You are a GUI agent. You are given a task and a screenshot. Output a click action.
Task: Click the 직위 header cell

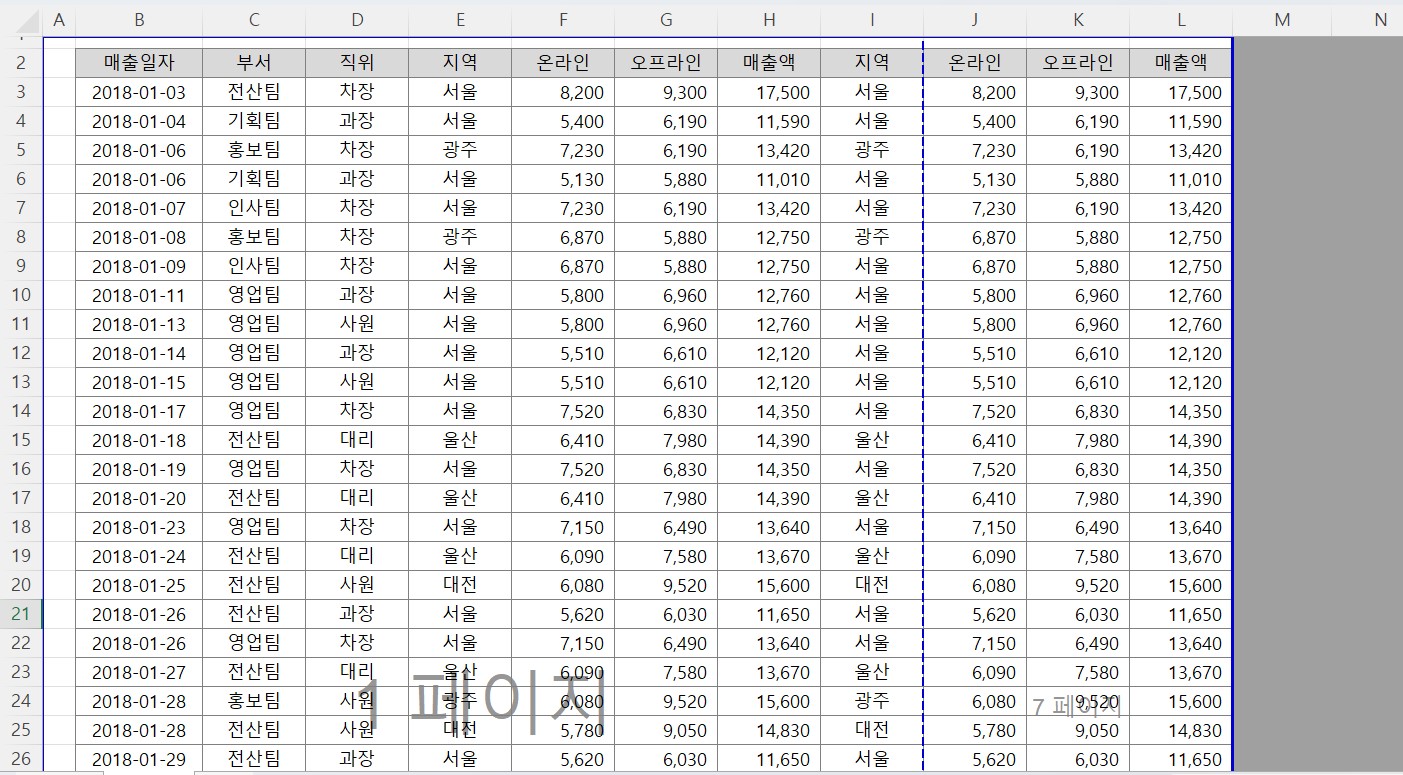pyautogui.click(x=356, y=61)
